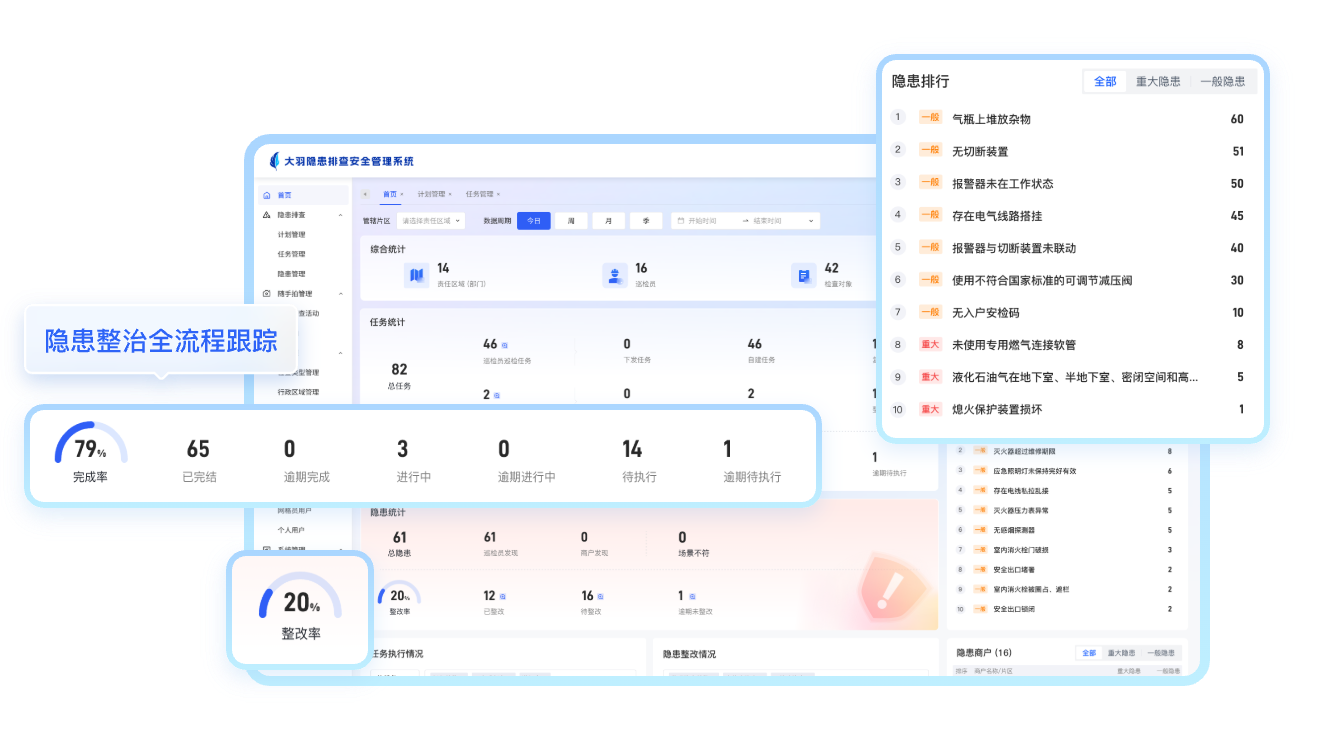Switch 隐患排行 card filter to 重大隐患

coord(1158,82)
